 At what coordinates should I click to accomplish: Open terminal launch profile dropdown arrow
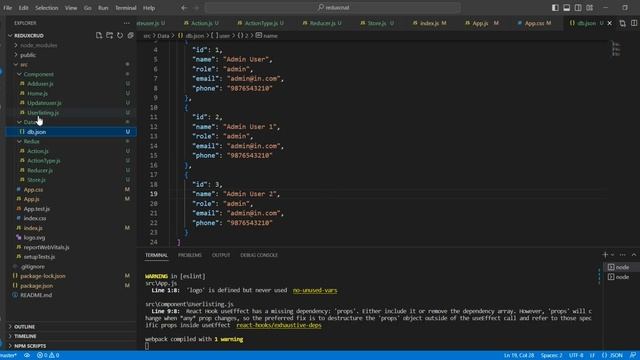coord(612,255)
